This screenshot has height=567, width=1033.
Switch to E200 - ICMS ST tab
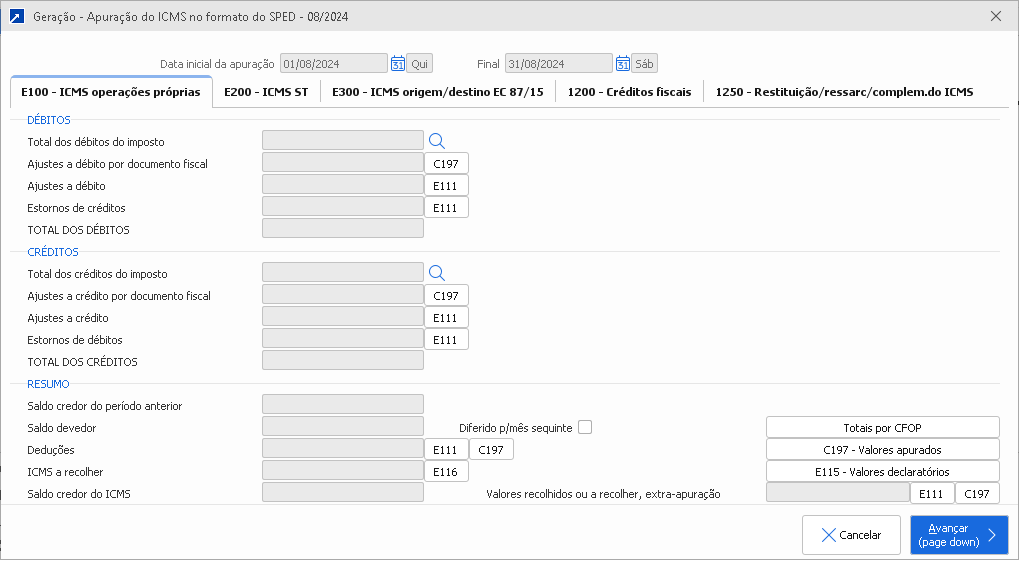(x=266, y=92)
